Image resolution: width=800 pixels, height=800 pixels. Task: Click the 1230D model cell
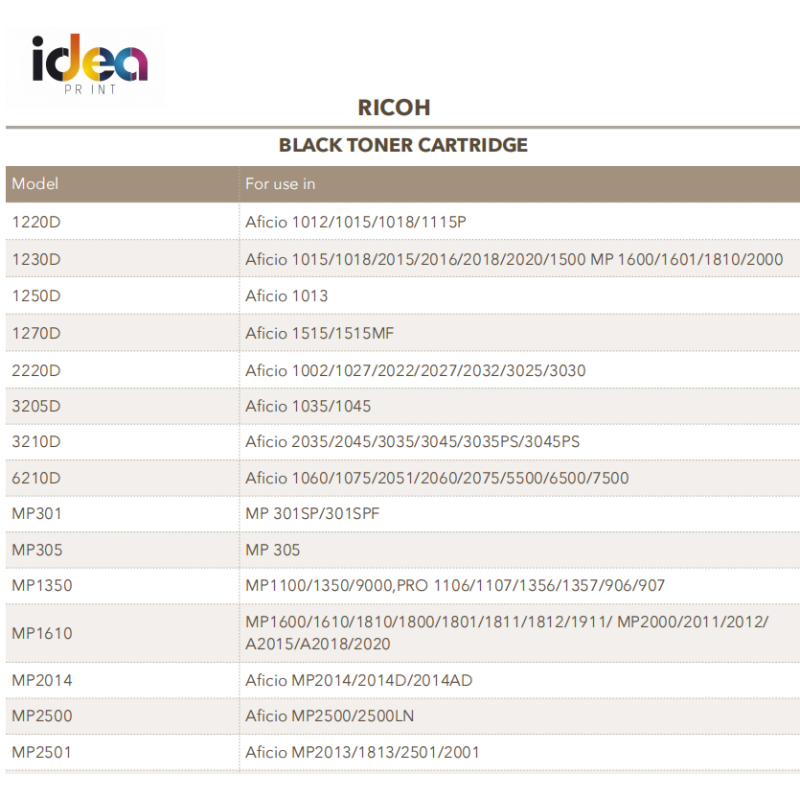(36, 259)
